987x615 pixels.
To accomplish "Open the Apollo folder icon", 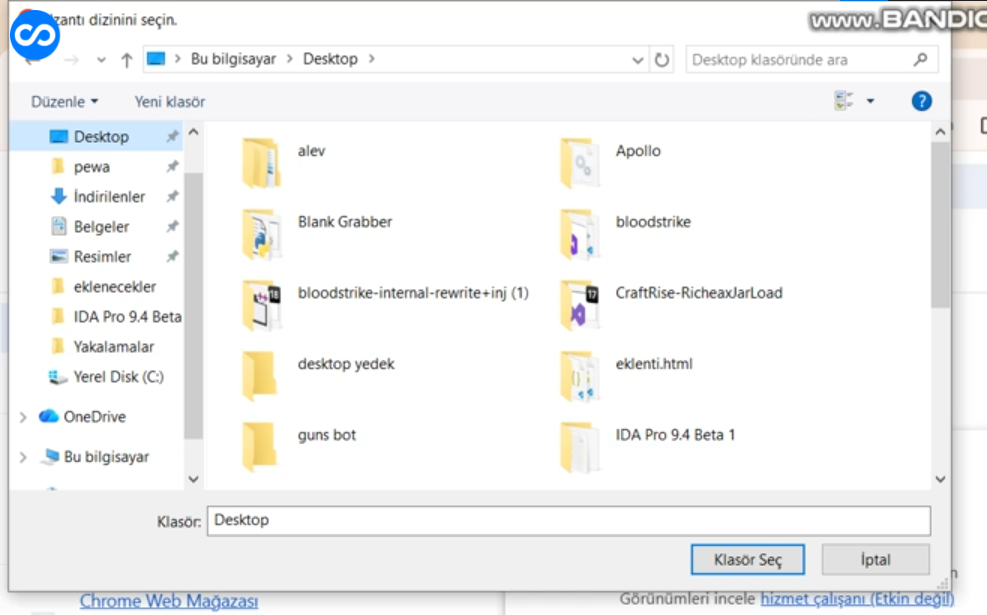I will (579, 163).
